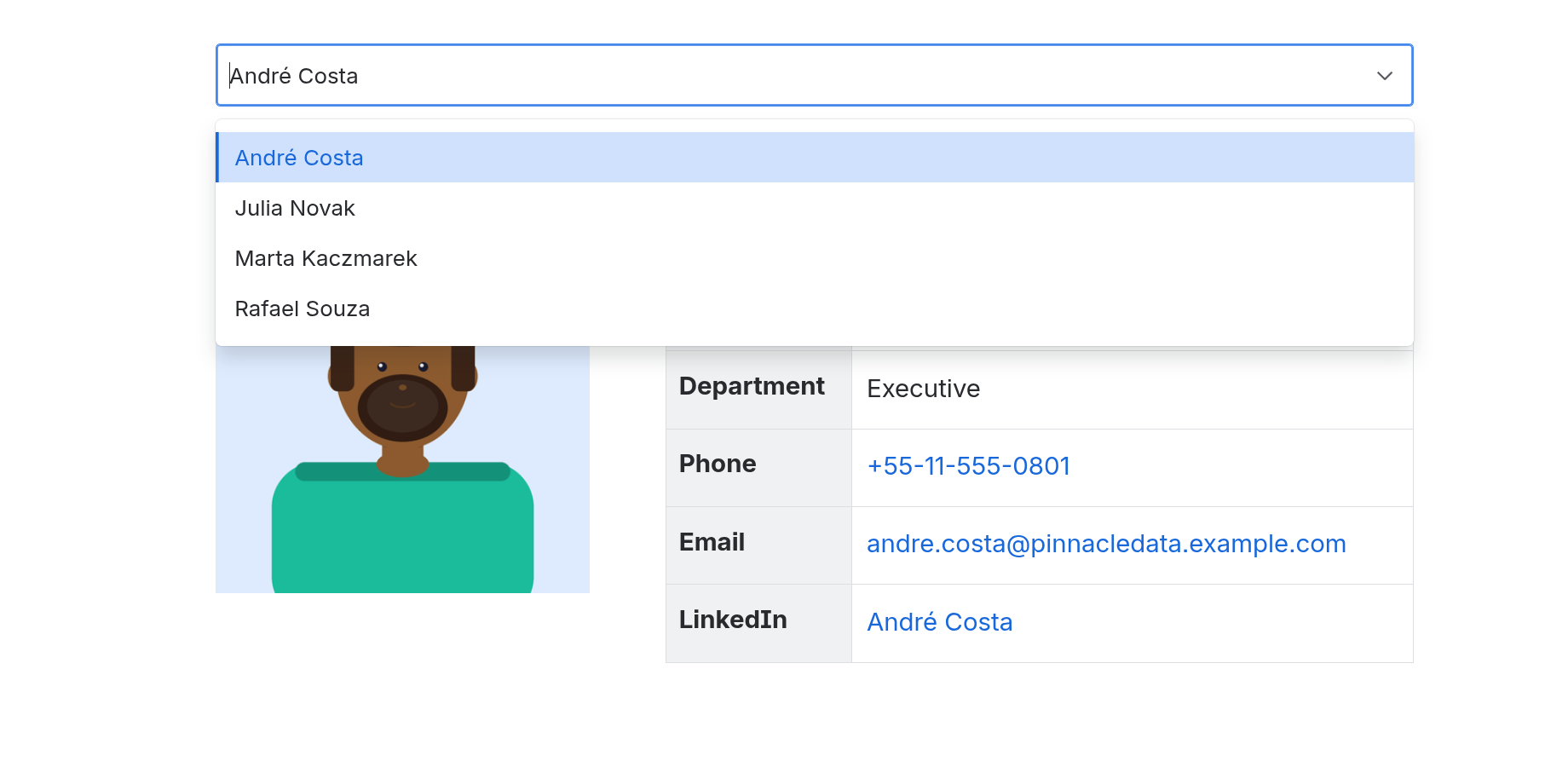The image size is (1568, 767).
Task: Click the Email row header
Action: pos(712,542)
